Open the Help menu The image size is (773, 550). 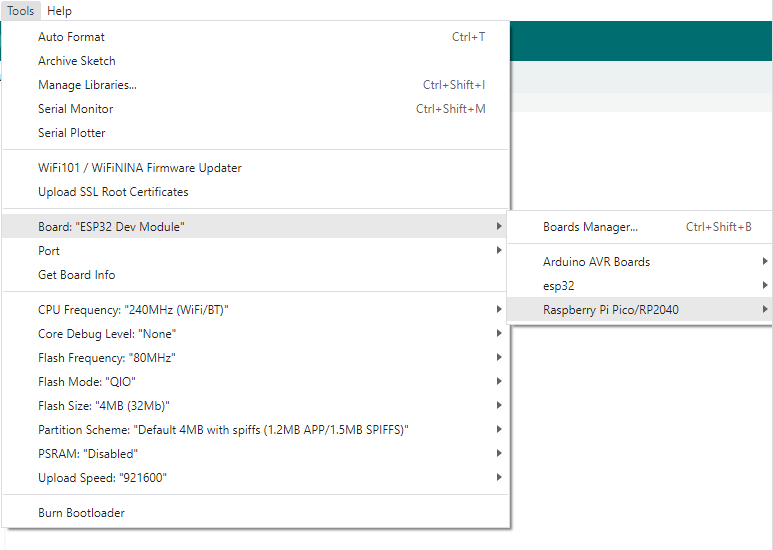59,11
